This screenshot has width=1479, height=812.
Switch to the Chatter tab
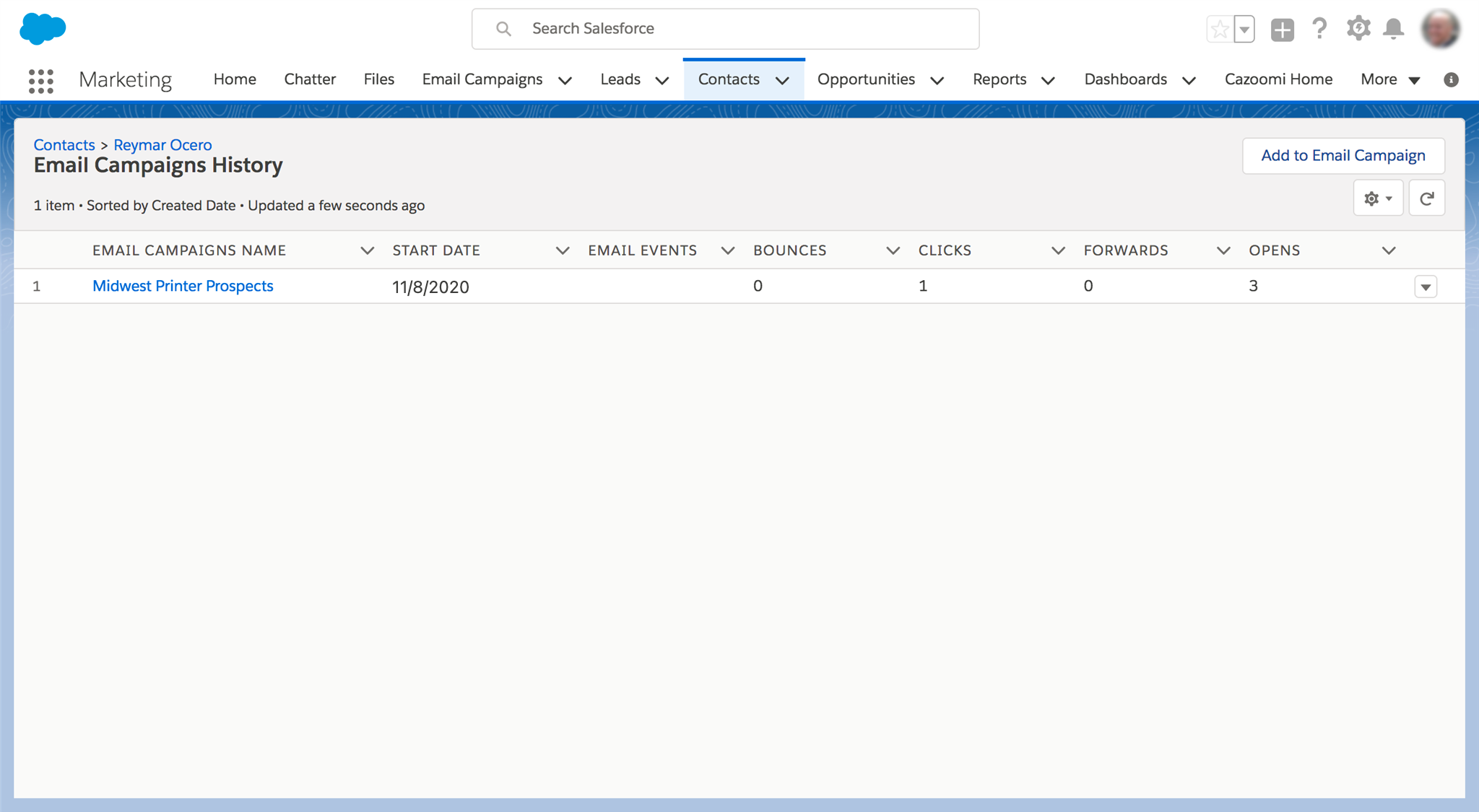(x=310, y=79)
